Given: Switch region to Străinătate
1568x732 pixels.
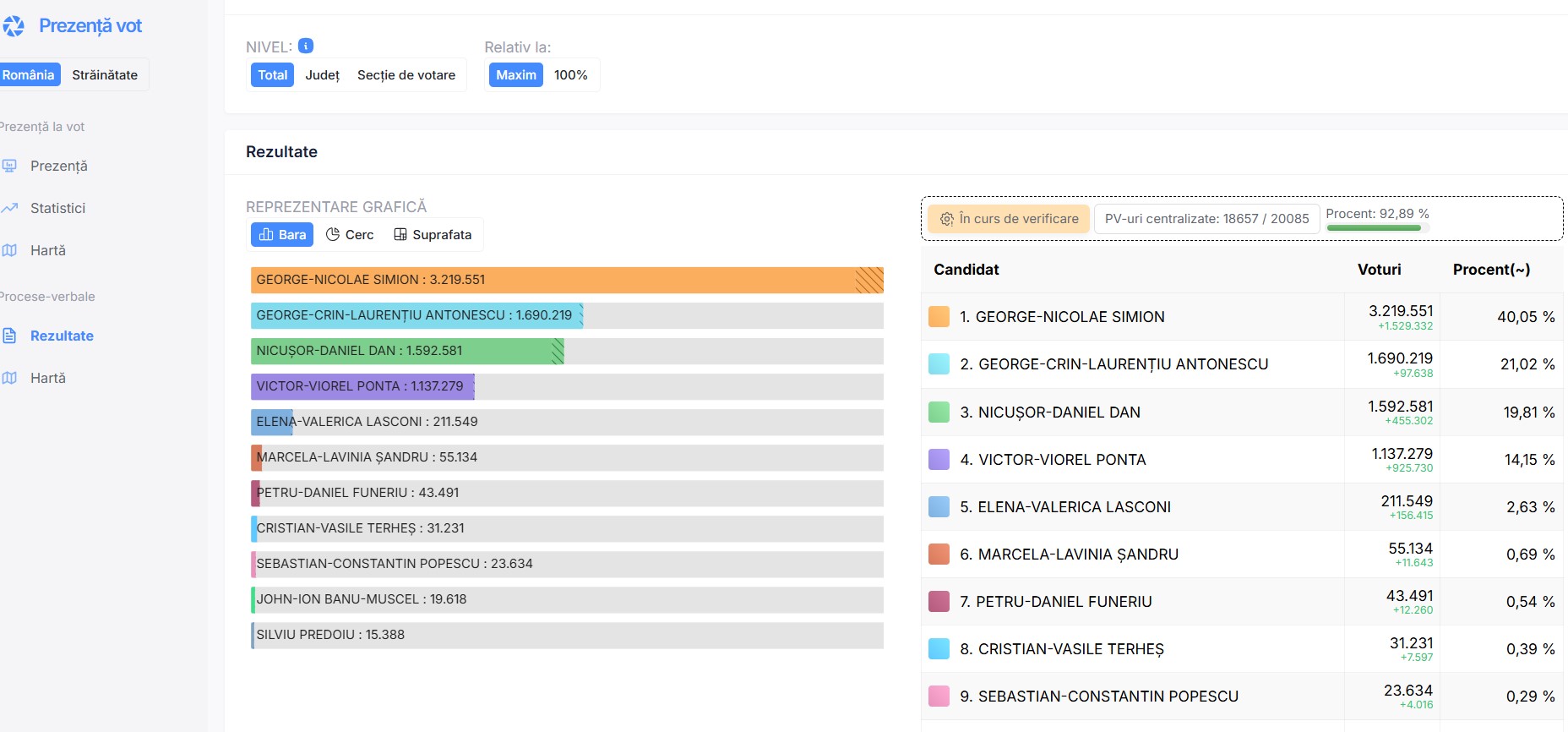Looking at the screenshot, I should 105,75.
